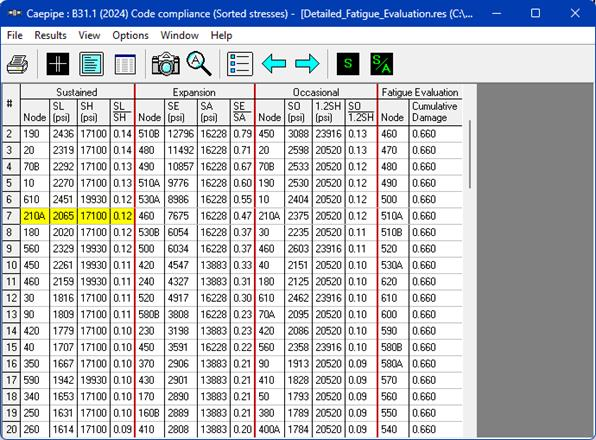Click SL value 1942 for node 590
596x440 pixels.
click(63, 380)
